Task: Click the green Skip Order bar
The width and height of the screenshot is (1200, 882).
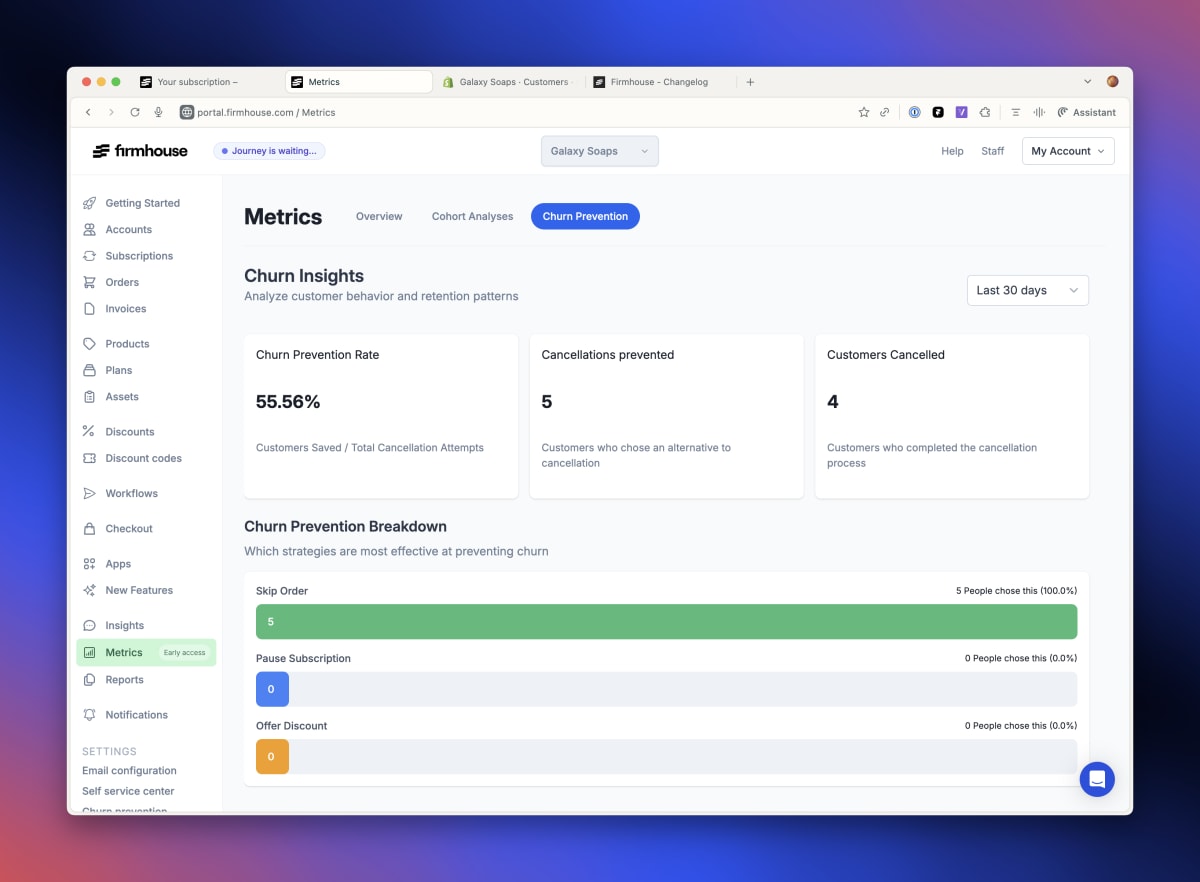Action: point(666,622)
